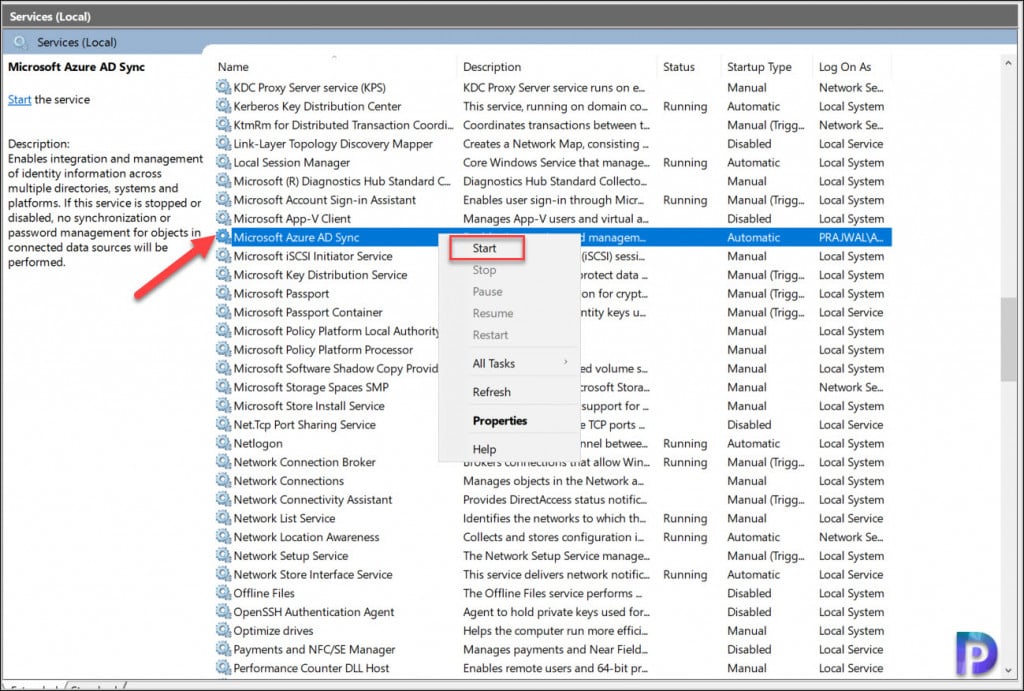Click the Optimize drives gear icon

click(x=223, y=630)
